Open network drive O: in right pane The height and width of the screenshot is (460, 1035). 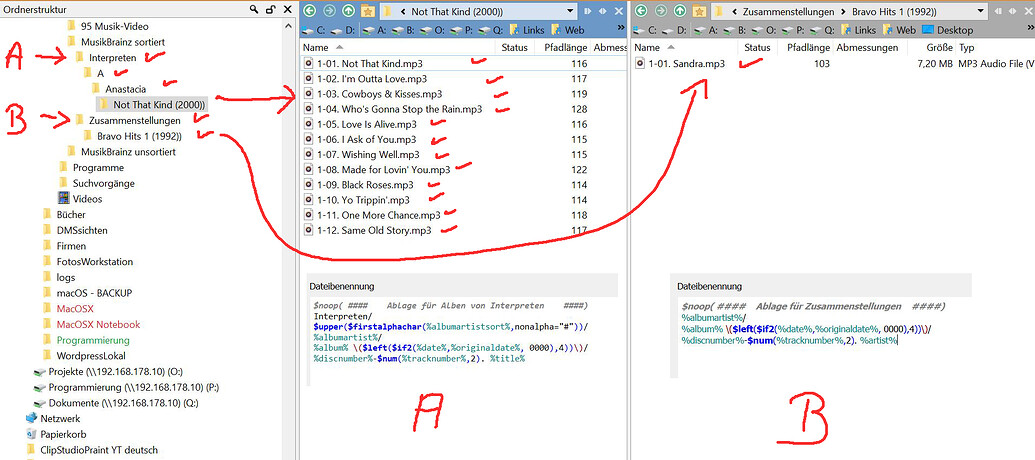point(762,30)
